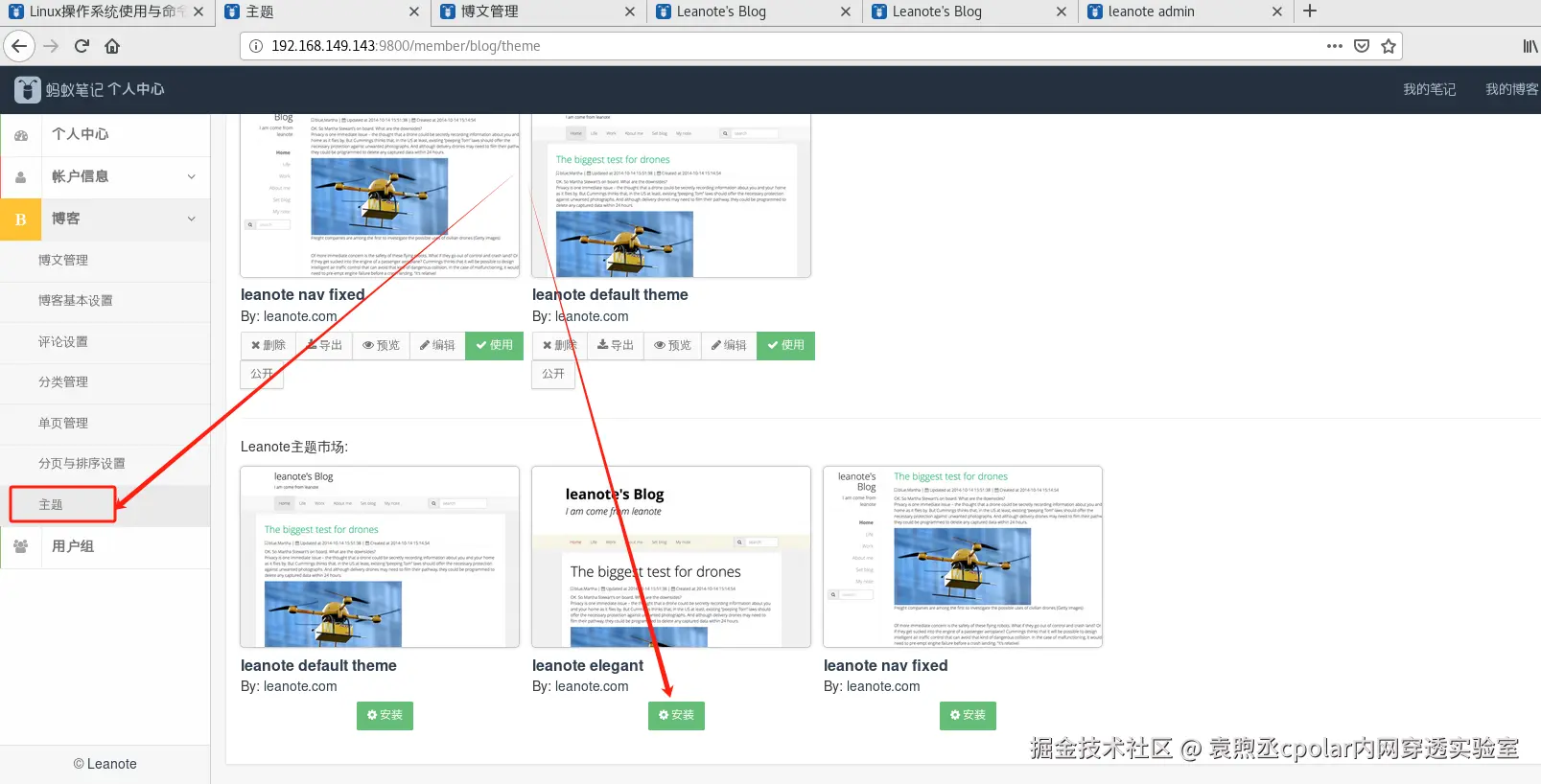
Task: Preview the installed leanote nav fixed theme
Action: pos(381,345)
